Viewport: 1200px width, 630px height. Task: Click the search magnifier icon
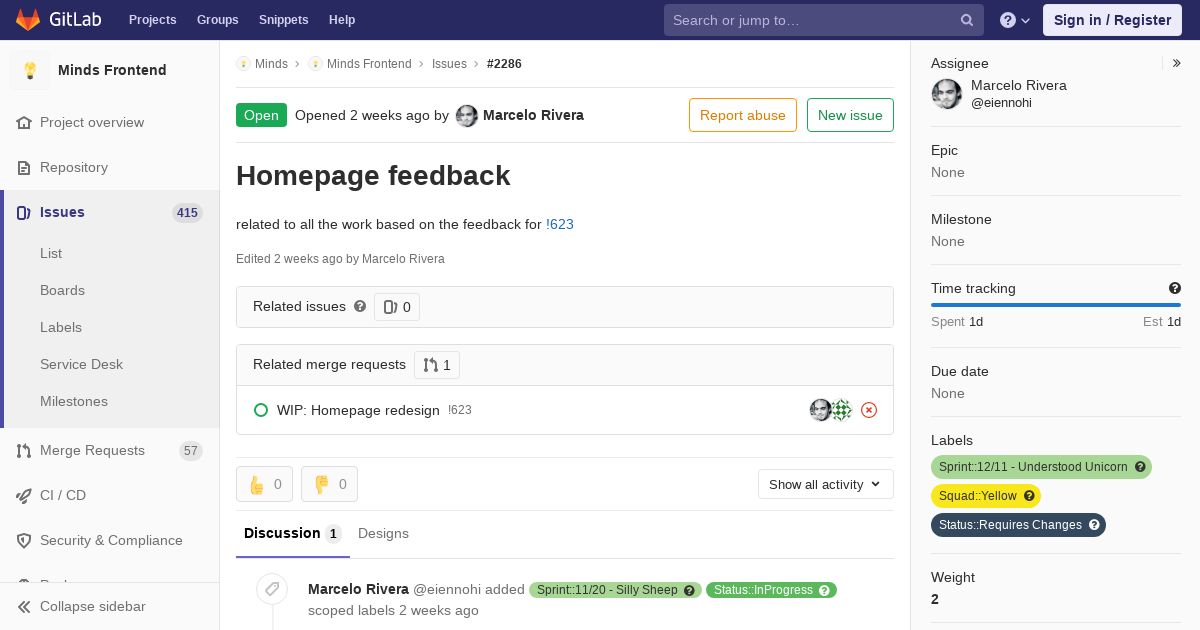tap(967, 20)
